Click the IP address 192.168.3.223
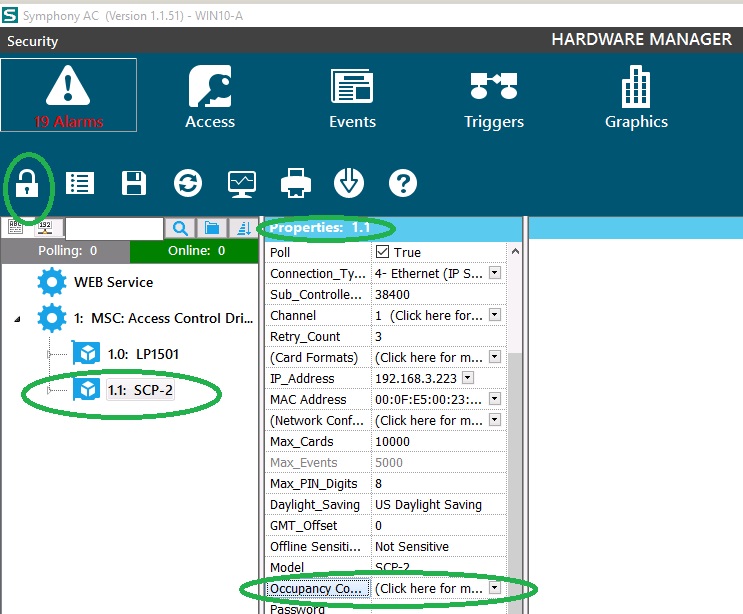The image size is (743, 614). click(416, 378)
